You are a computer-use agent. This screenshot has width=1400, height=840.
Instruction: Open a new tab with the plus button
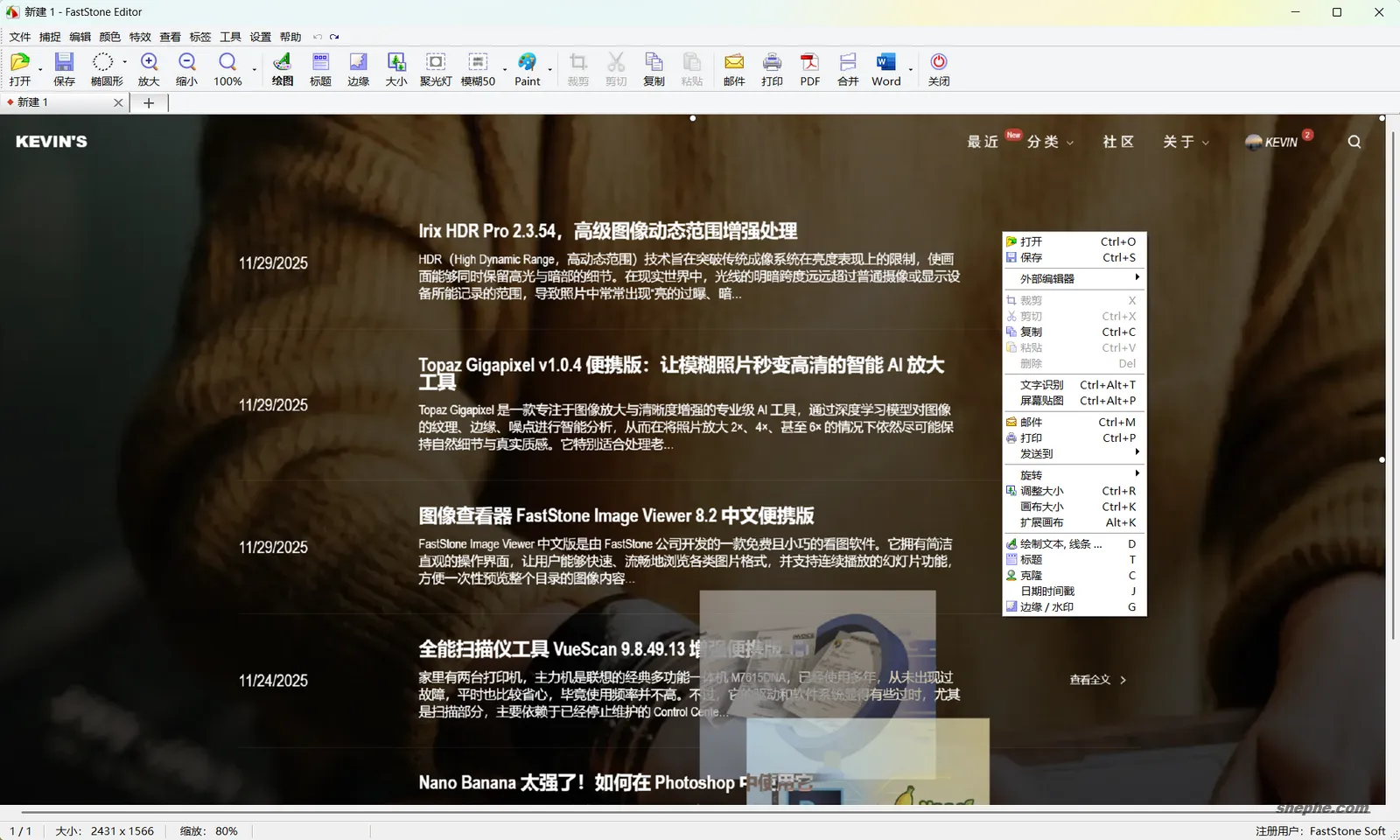(x=149, y=102)
